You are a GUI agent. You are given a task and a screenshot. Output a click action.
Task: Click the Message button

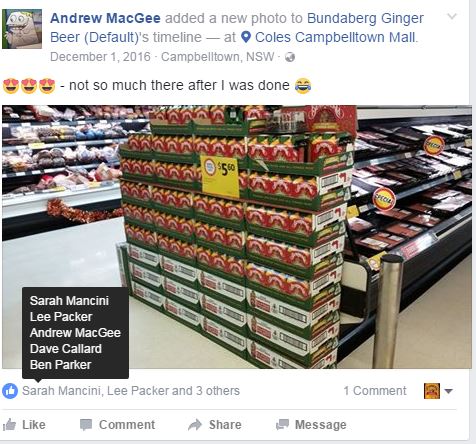click(311, 425)
